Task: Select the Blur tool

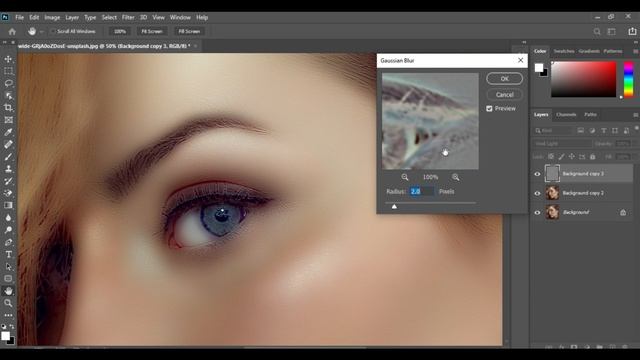Action: point(8,218)
